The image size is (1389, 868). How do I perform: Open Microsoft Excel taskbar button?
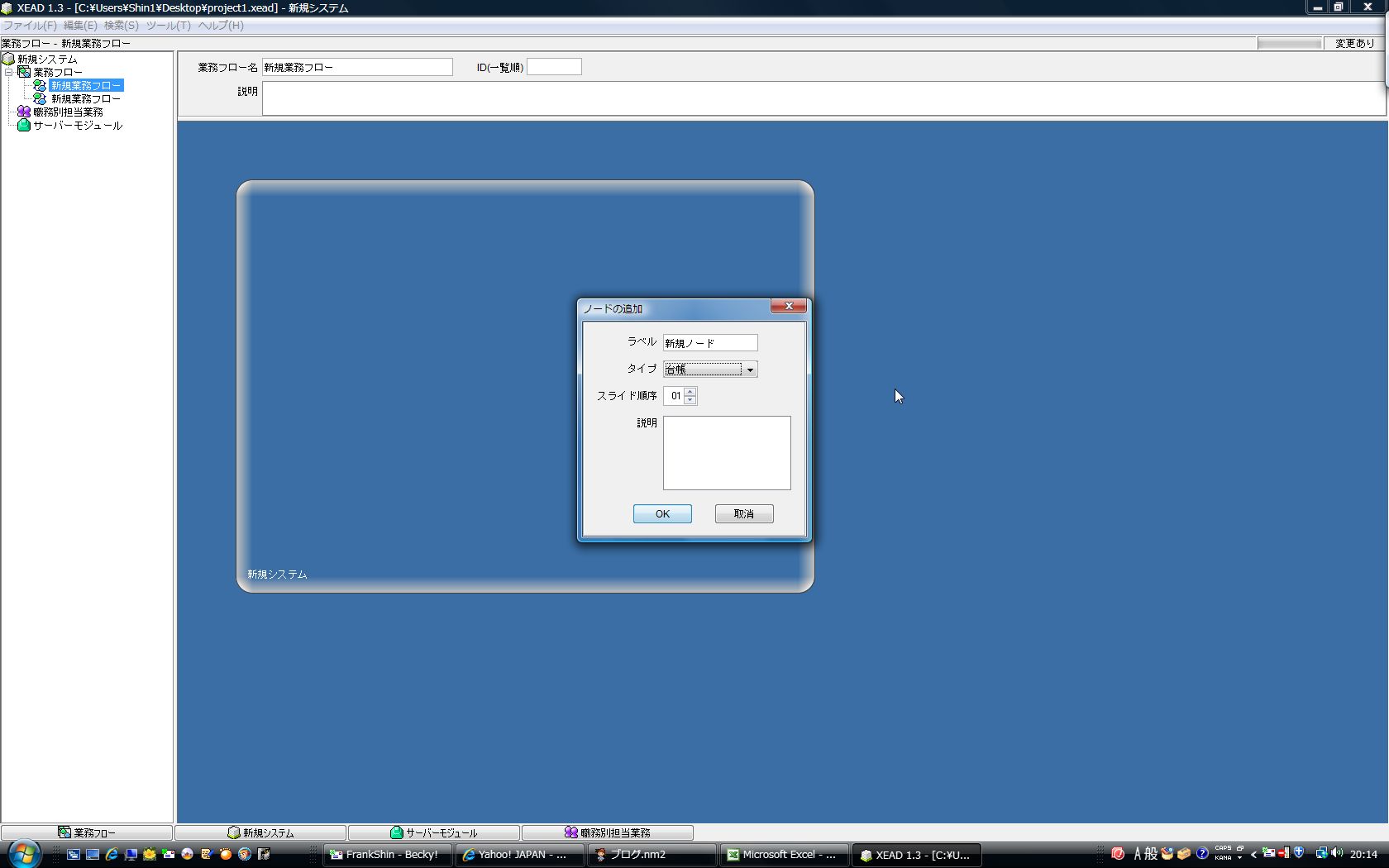[785, 855]
